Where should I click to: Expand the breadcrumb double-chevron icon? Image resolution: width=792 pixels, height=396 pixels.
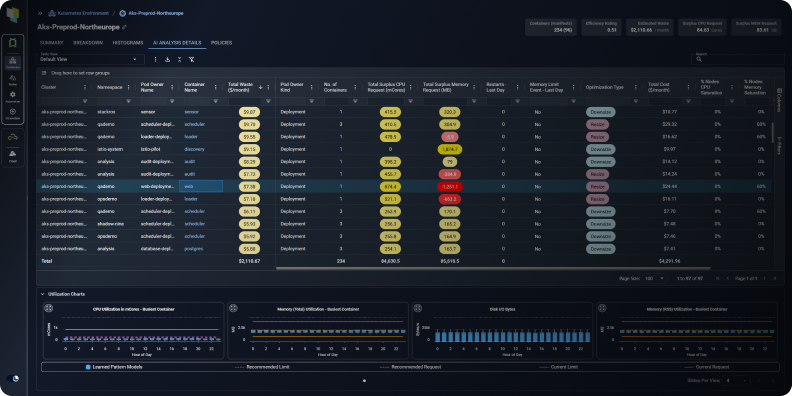[x=40, y=13]
